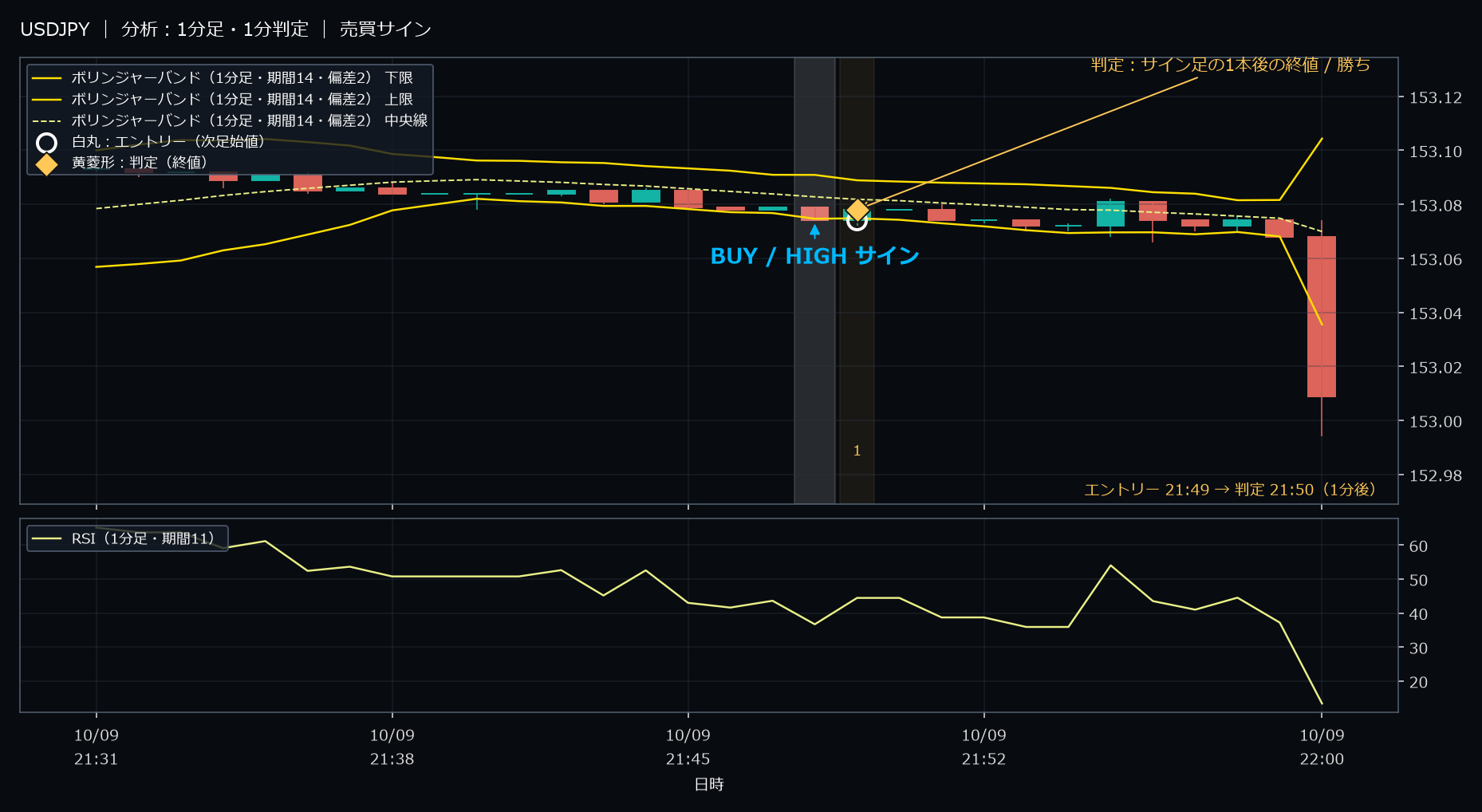
Task: Select the white circle entry marker on the chart
Action: (857, 220)
